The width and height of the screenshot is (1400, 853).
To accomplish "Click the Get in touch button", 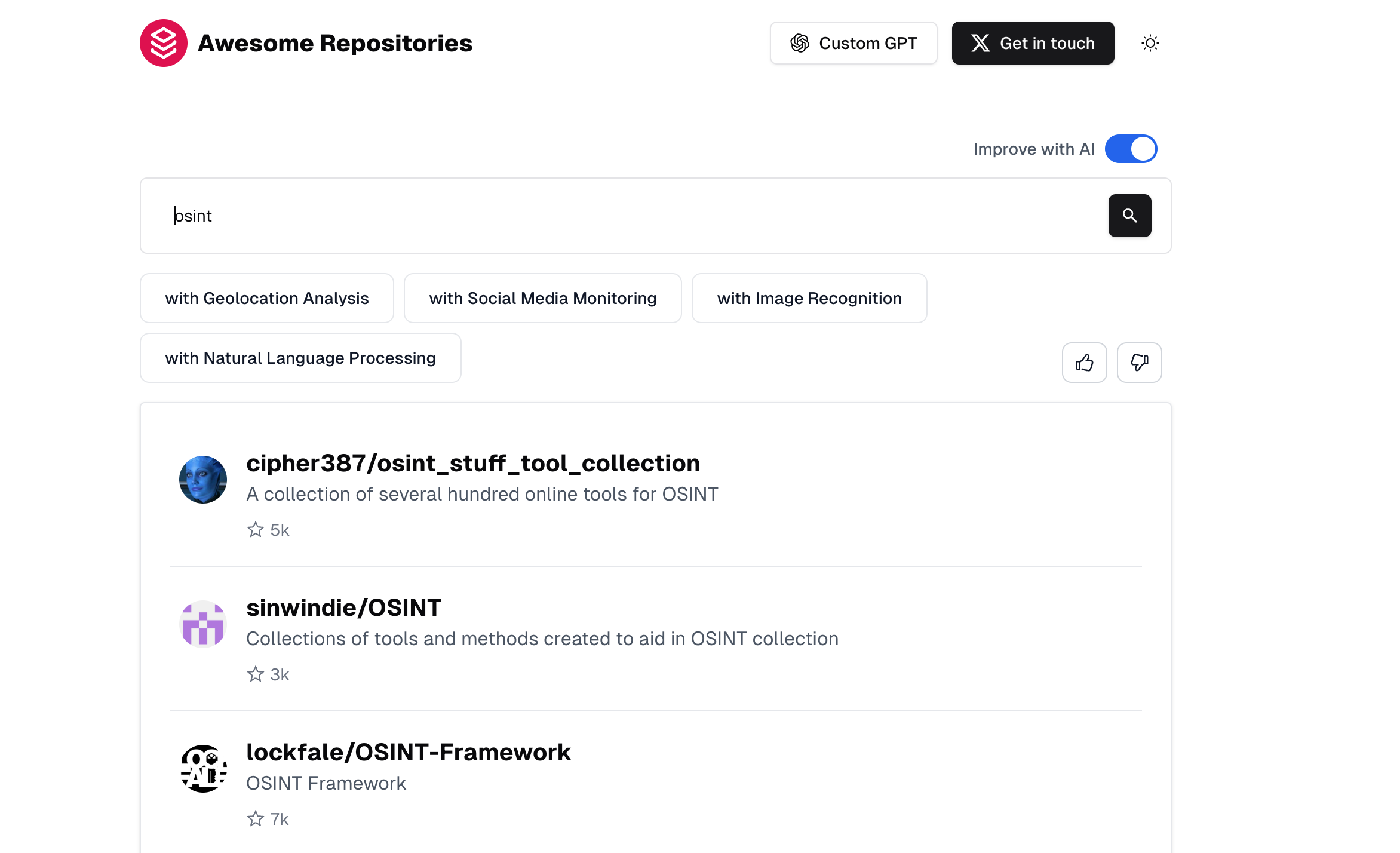I will pyautogui.click(x=1033, y=43).
